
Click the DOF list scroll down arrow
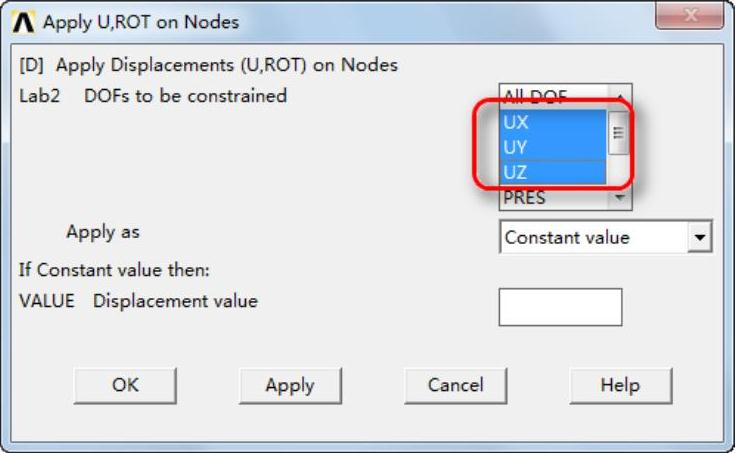pos(620,198)
